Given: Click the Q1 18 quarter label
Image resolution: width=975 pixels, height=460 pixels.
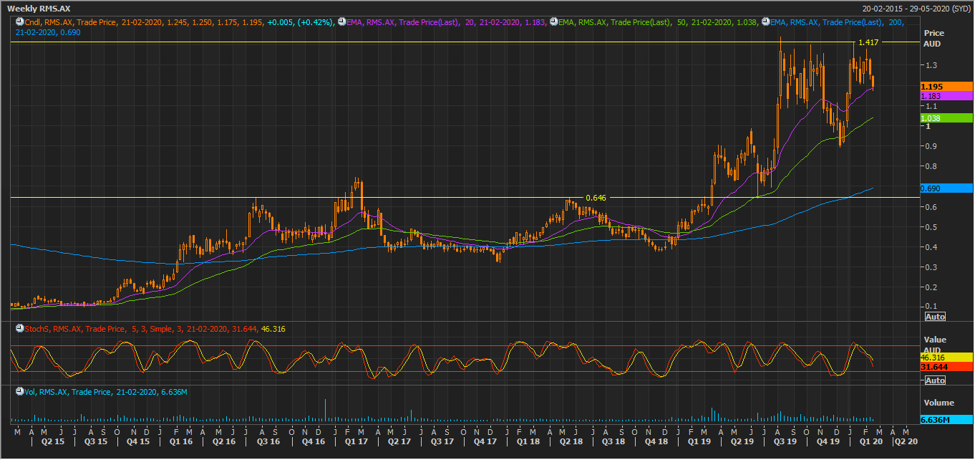Looking at the screenshot, I should coord(528,441).
